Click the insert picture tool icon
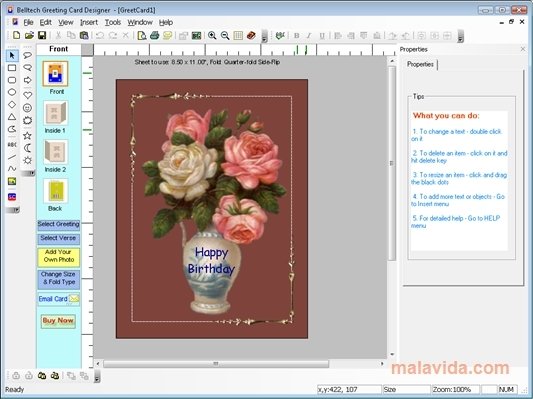The width and height of the screenshot is (533, 399). pyautogui.click(x=12, y=181)
